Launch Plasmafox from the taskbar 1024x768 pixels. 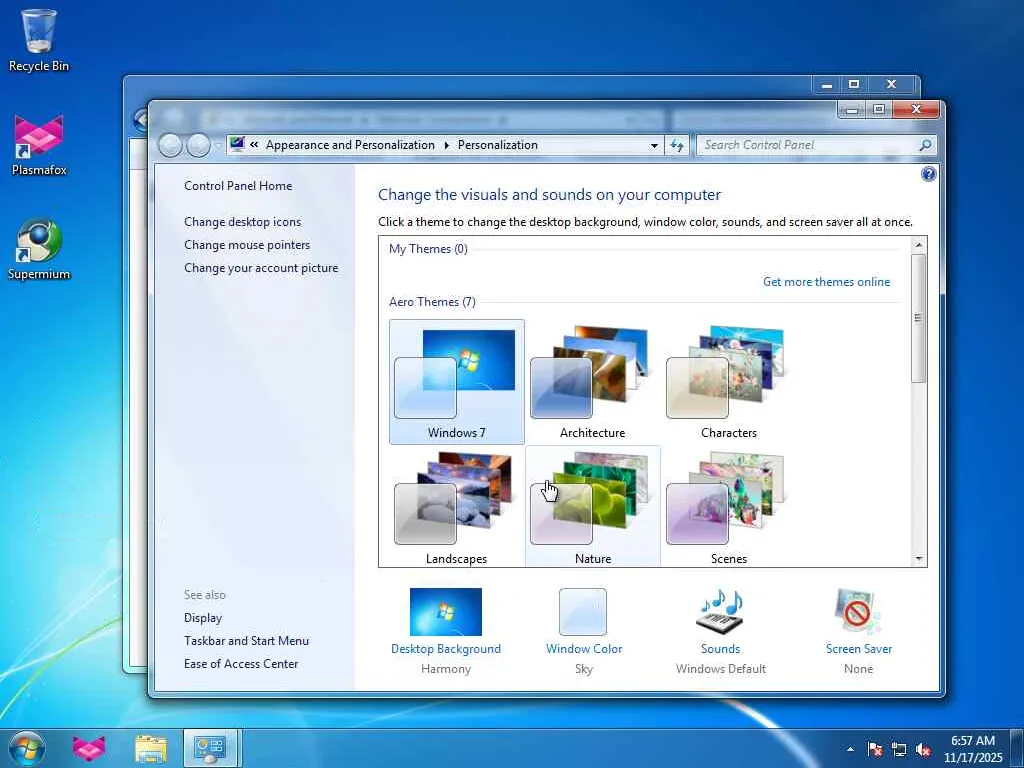89,748
